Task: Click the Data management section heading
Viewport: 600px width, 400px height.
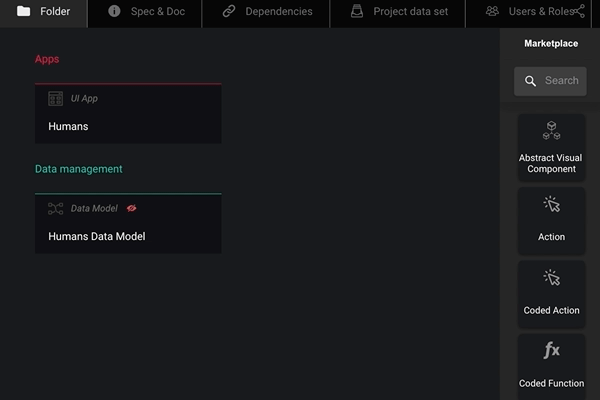Action: 78,169
